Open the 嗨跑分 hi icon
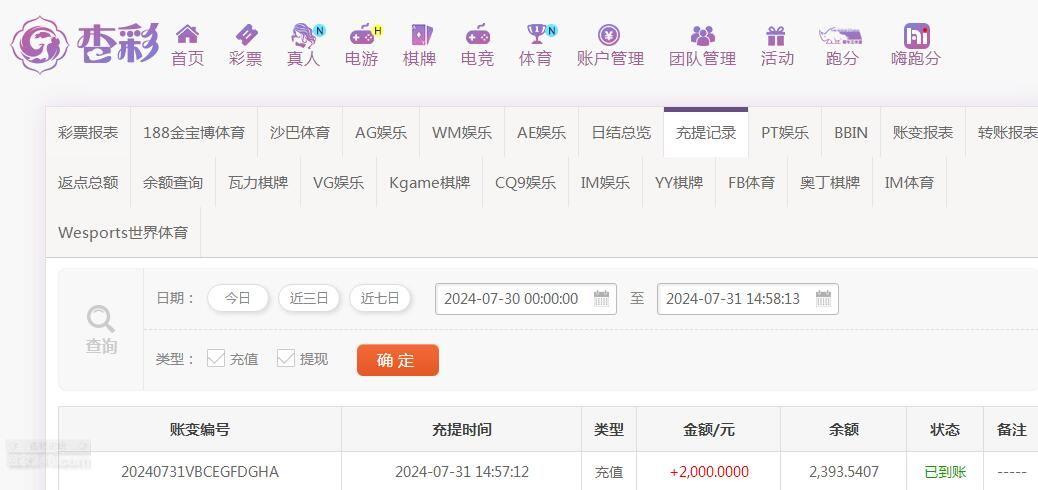This screenshot has height=490, width=1038. [916, 36]
